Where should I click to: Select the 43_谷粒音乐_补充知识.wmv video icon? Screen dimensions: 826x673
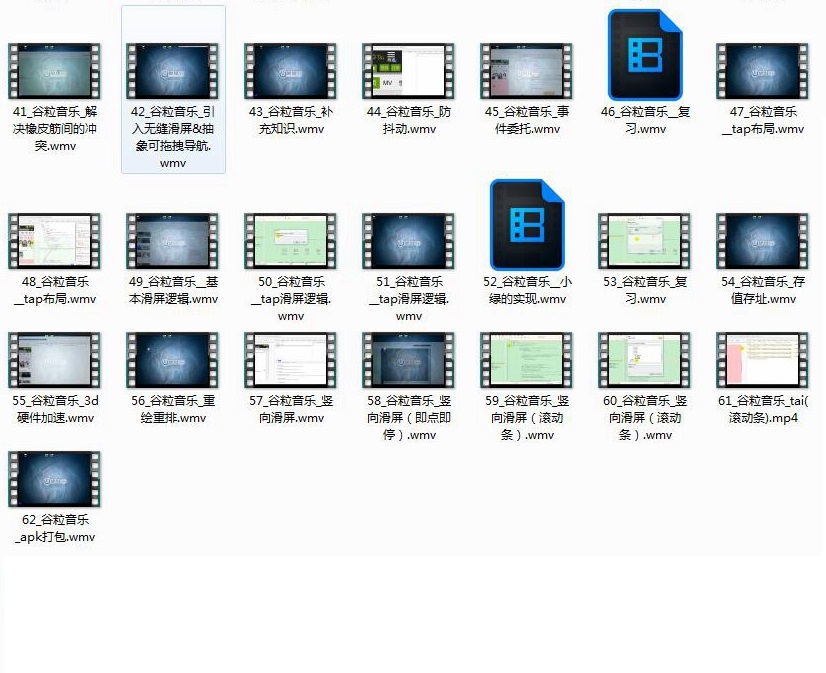point(290,72)
